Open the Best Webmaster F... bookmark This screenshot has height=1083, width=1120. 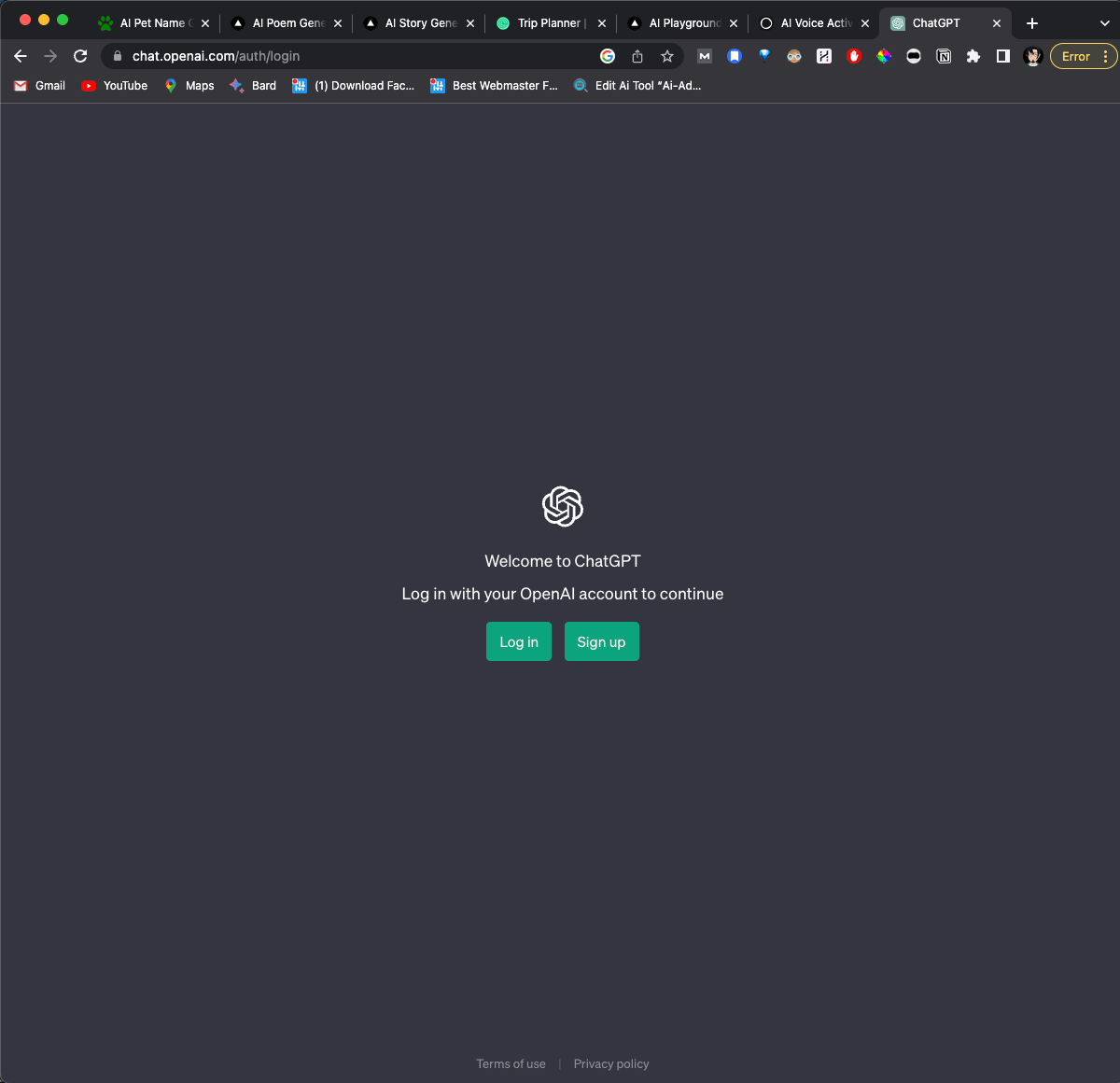[494, 85]
